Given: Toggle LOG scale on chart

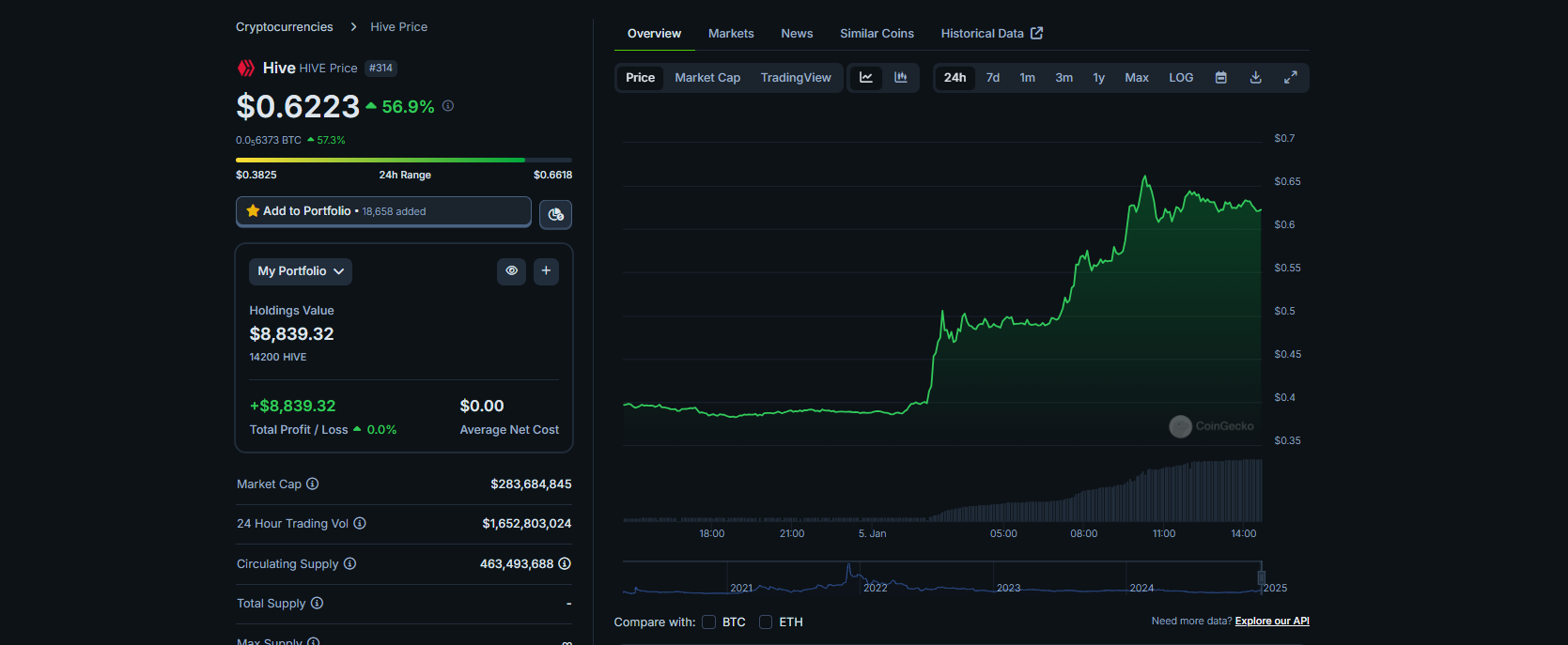Looking at the screenshot, I should (x=1181, y=77).
